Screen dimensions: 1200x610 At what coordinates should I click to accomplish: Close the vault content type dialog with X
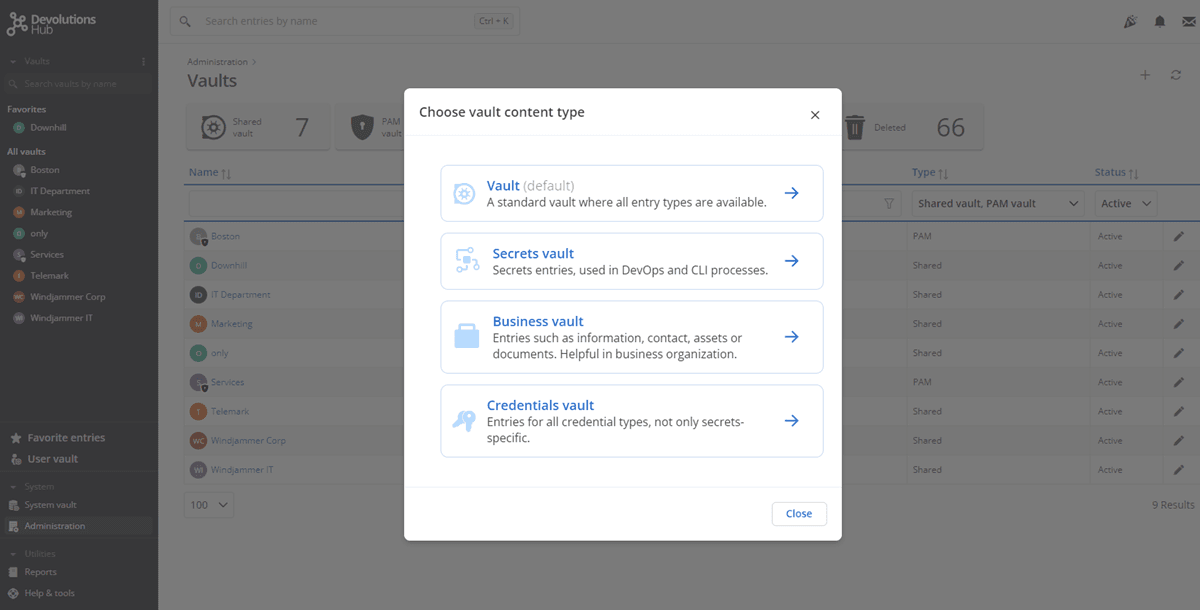(x=815, y=115)
